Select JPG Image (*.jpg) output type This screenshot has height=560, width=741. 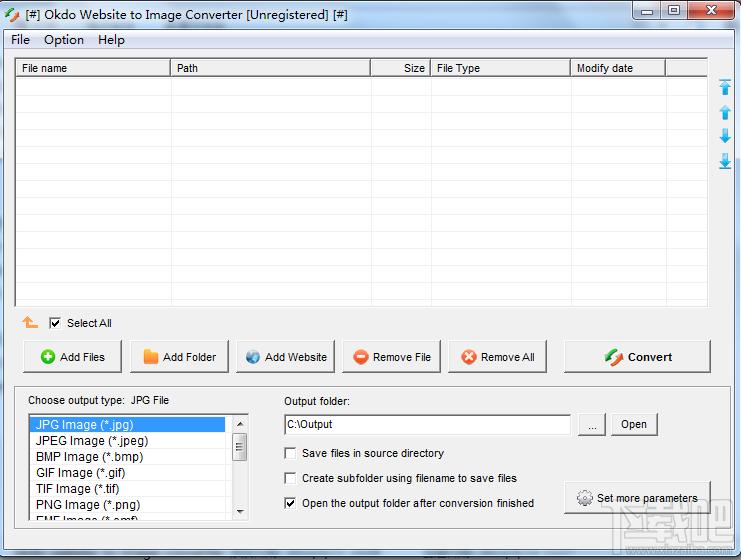click(x=127, y=424)
